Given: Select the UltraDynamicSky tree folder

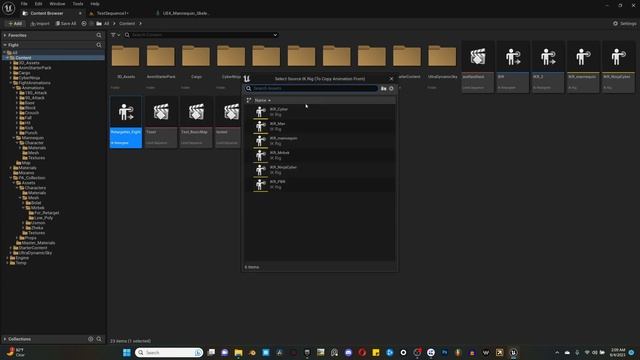Looking at the screenshot, I should tap(35, 253).
